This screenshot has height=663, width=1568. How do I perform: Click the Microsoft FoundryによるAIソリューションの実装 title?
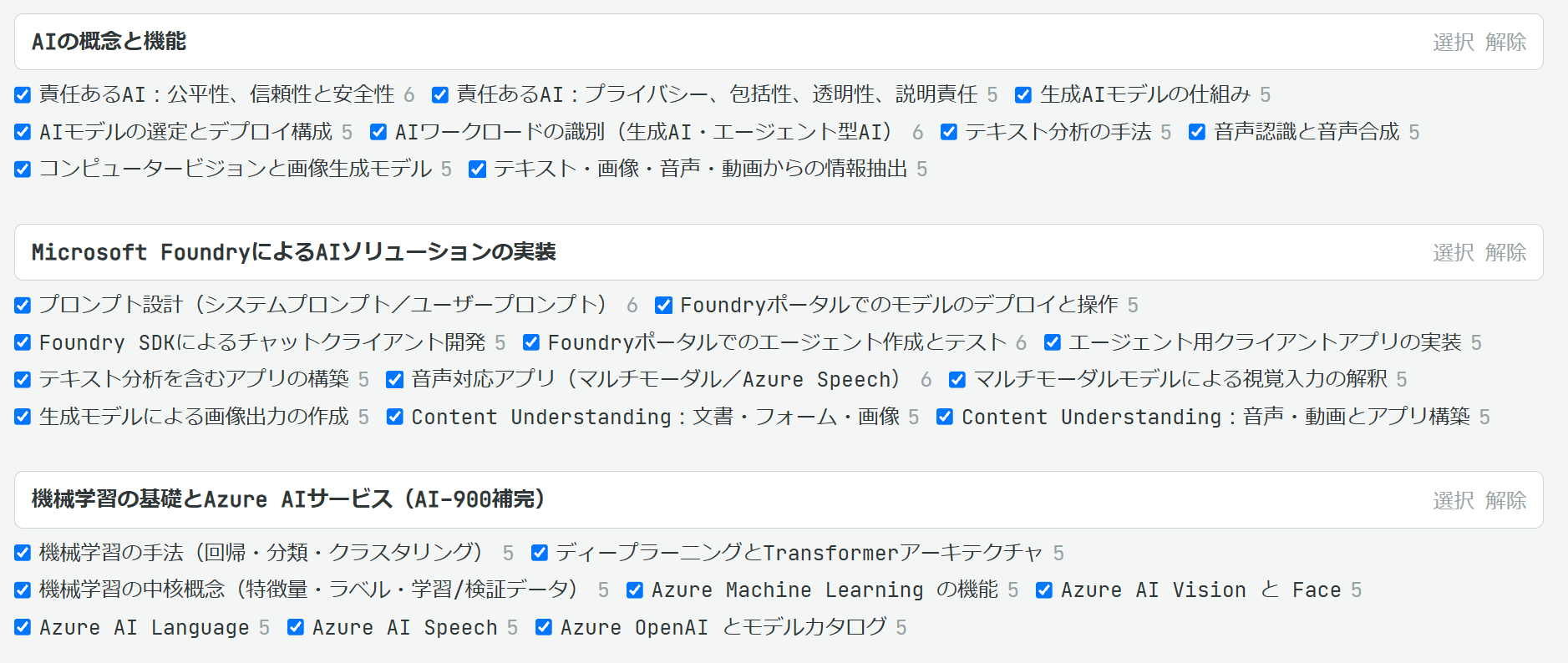pos(293,252)
